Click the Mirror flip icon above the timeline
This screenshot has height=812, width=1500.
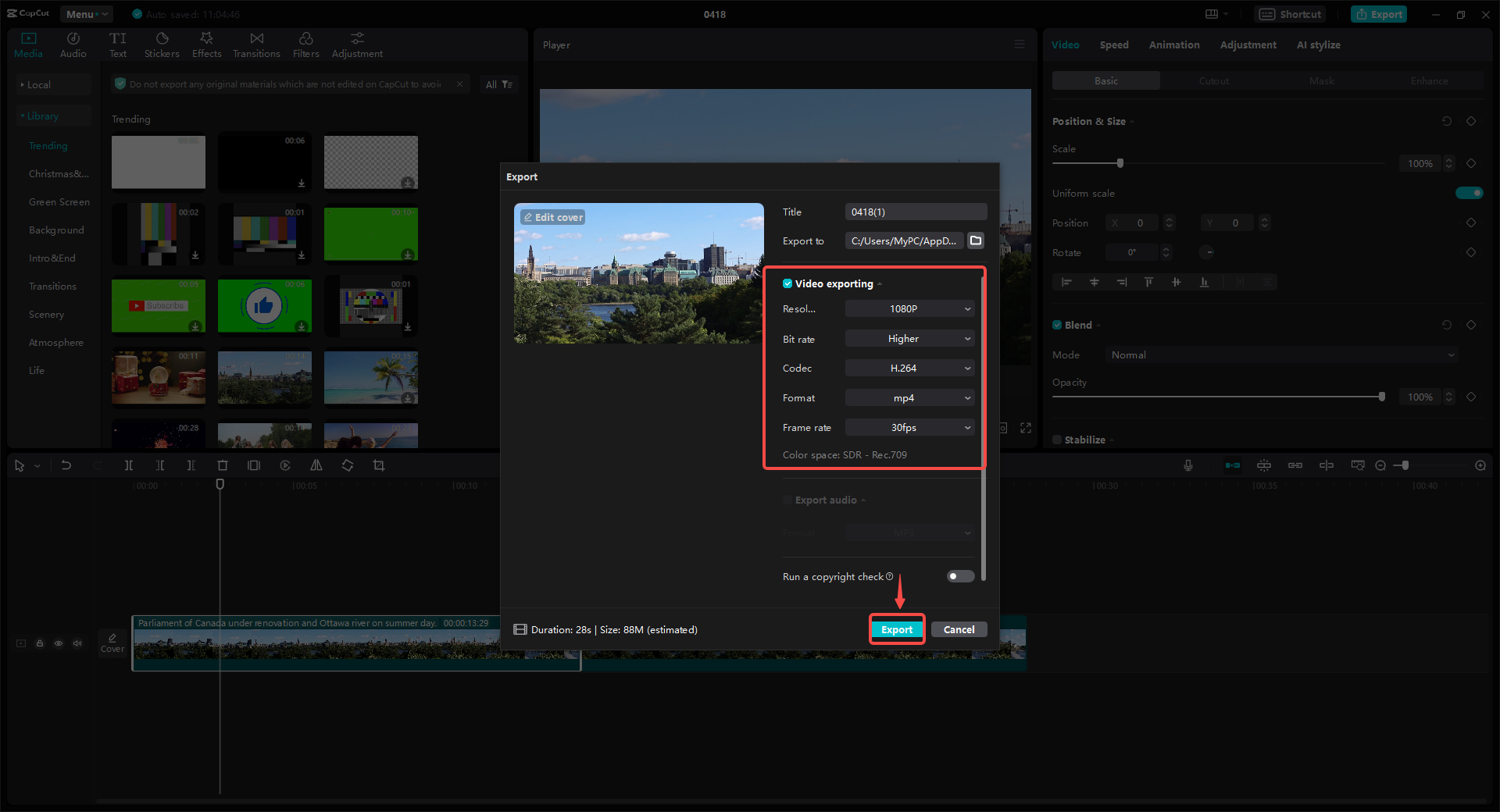click(x=316, y=465)
